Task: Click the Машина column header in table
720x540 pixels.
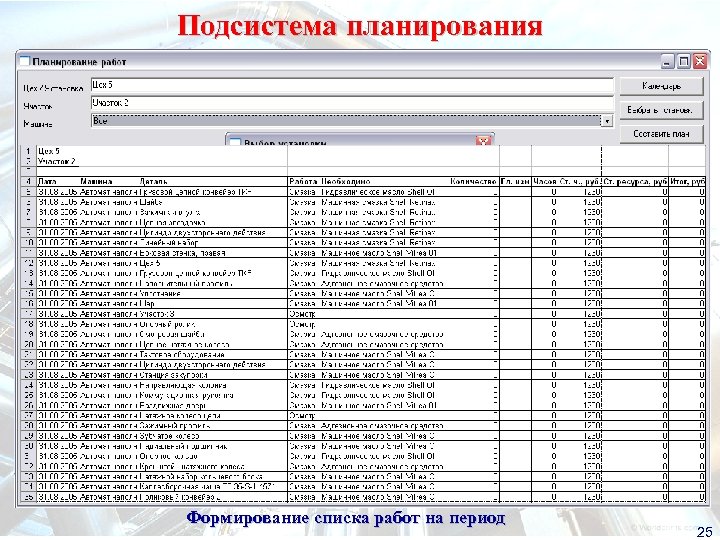Action: pyautogui.click(x=96, y=182)
